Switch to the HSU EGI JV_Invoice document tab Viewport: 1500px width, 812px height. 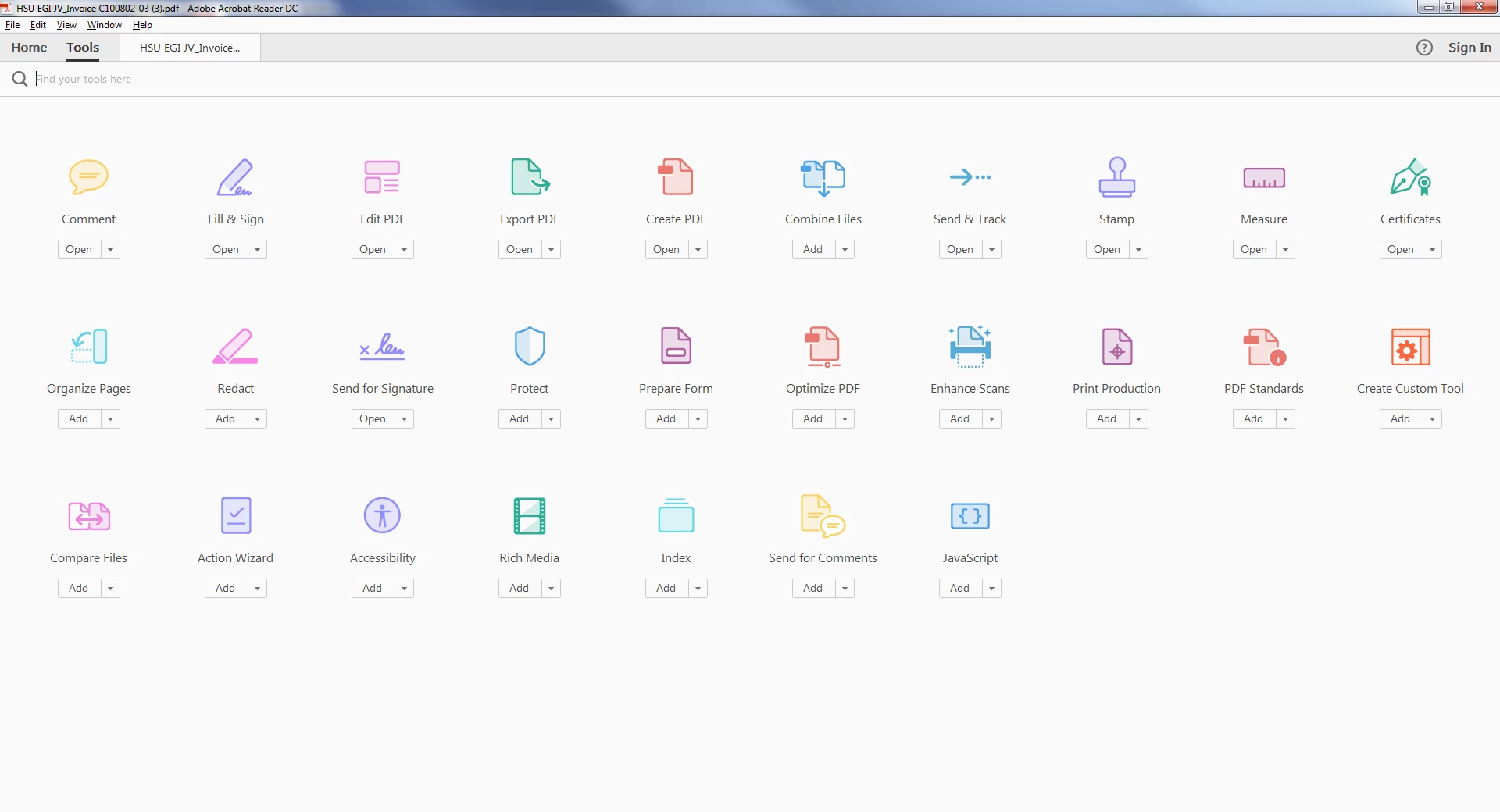coord(190,48)
